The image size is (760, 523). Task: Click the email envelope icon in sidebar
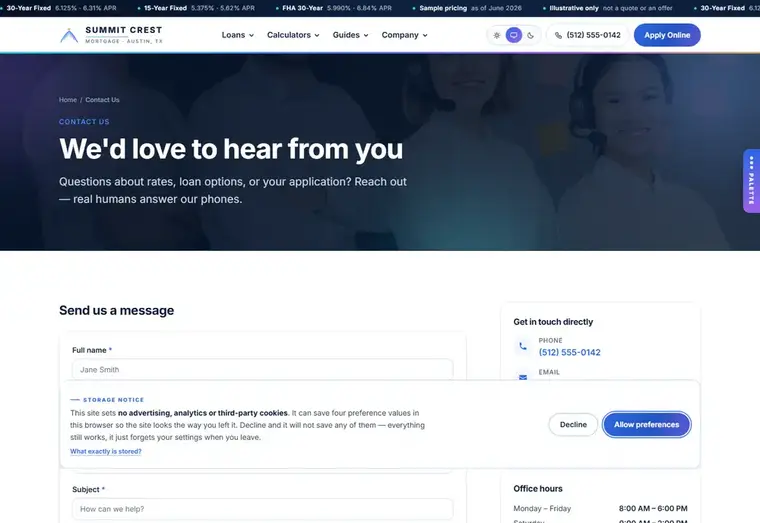tap(523, 377)
